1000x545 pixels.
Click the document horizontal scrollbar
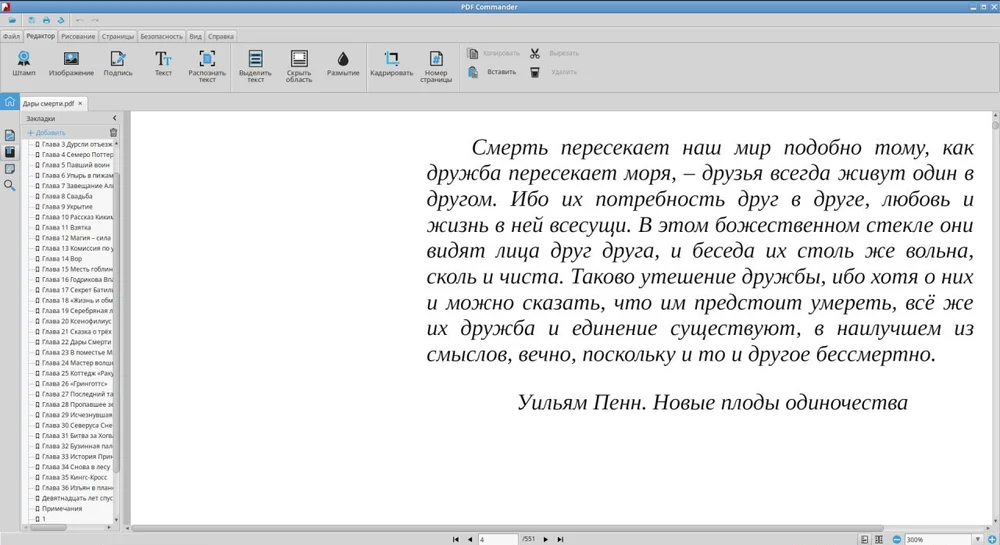click(x=507, y=528)
